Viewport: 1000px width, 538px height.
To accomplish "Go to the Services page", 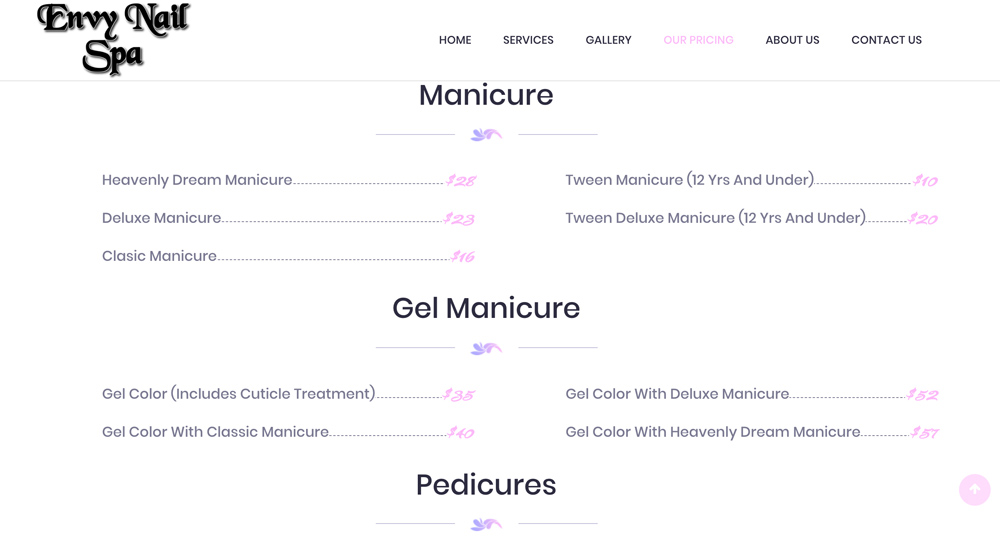I will tap(528, 40).
